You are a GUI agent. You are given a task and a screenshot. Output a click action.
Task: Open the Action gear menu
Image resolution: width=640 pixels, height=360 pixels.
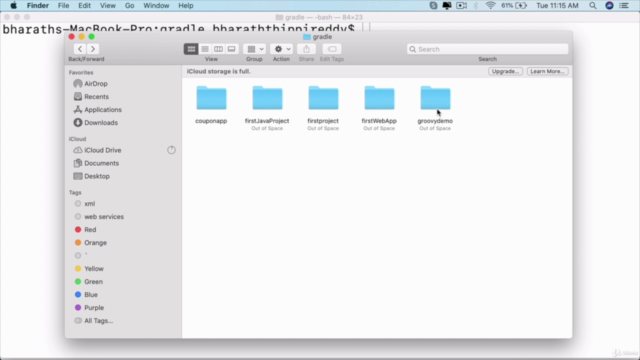(x=282, y=49)
